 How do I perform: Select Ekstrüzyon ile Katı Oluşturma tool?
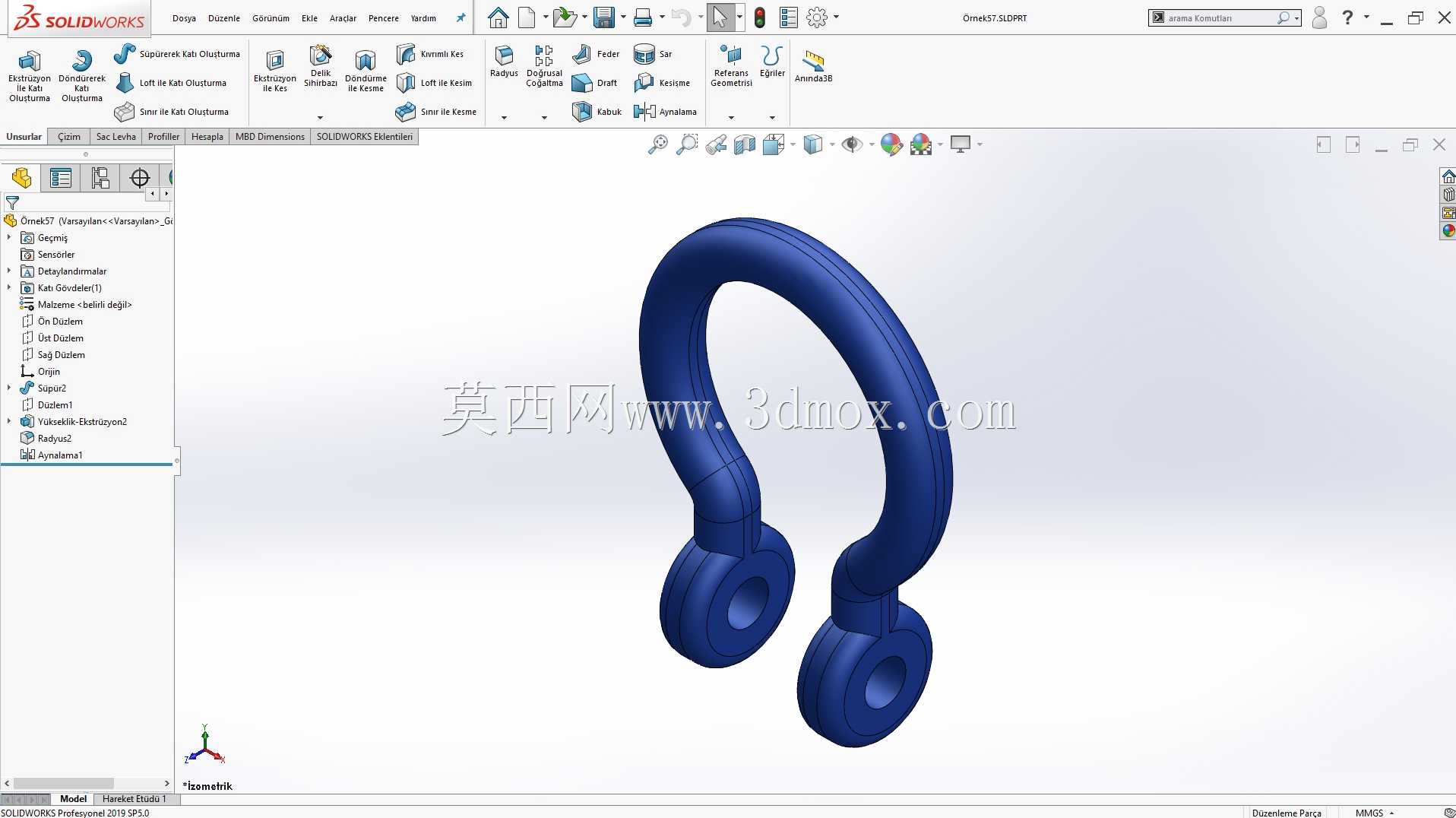point(29,75)
